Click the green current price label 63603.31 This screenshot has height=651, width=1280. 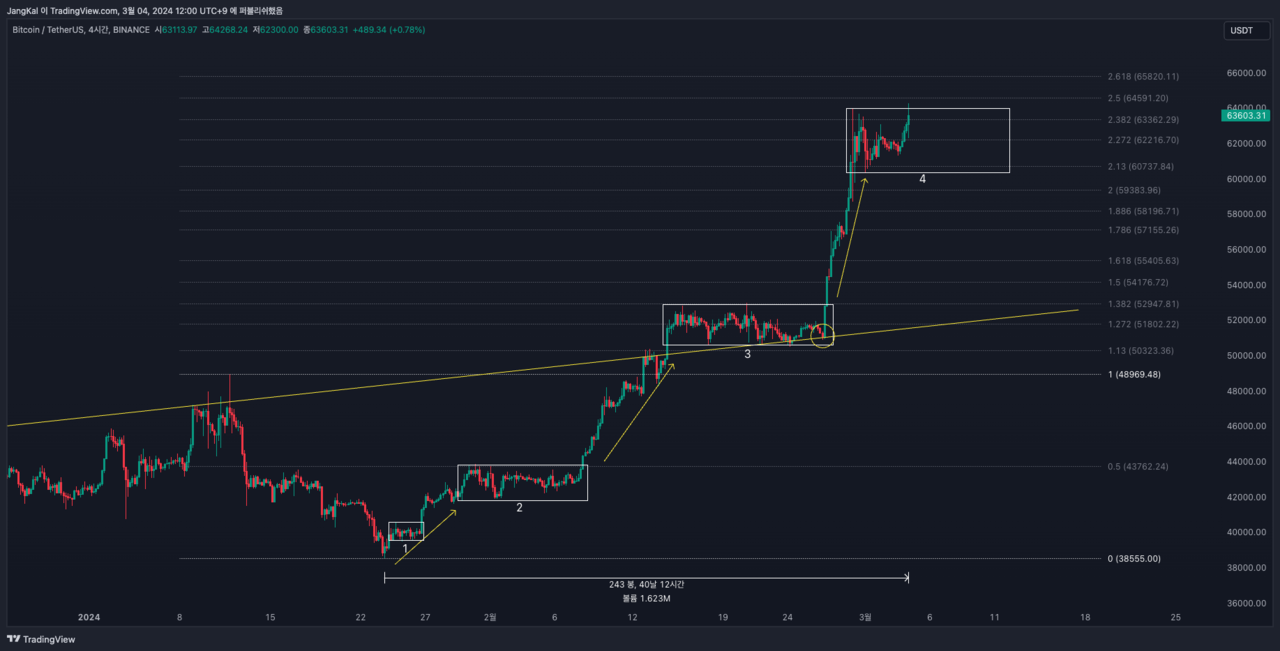(x=1245, y=115)
